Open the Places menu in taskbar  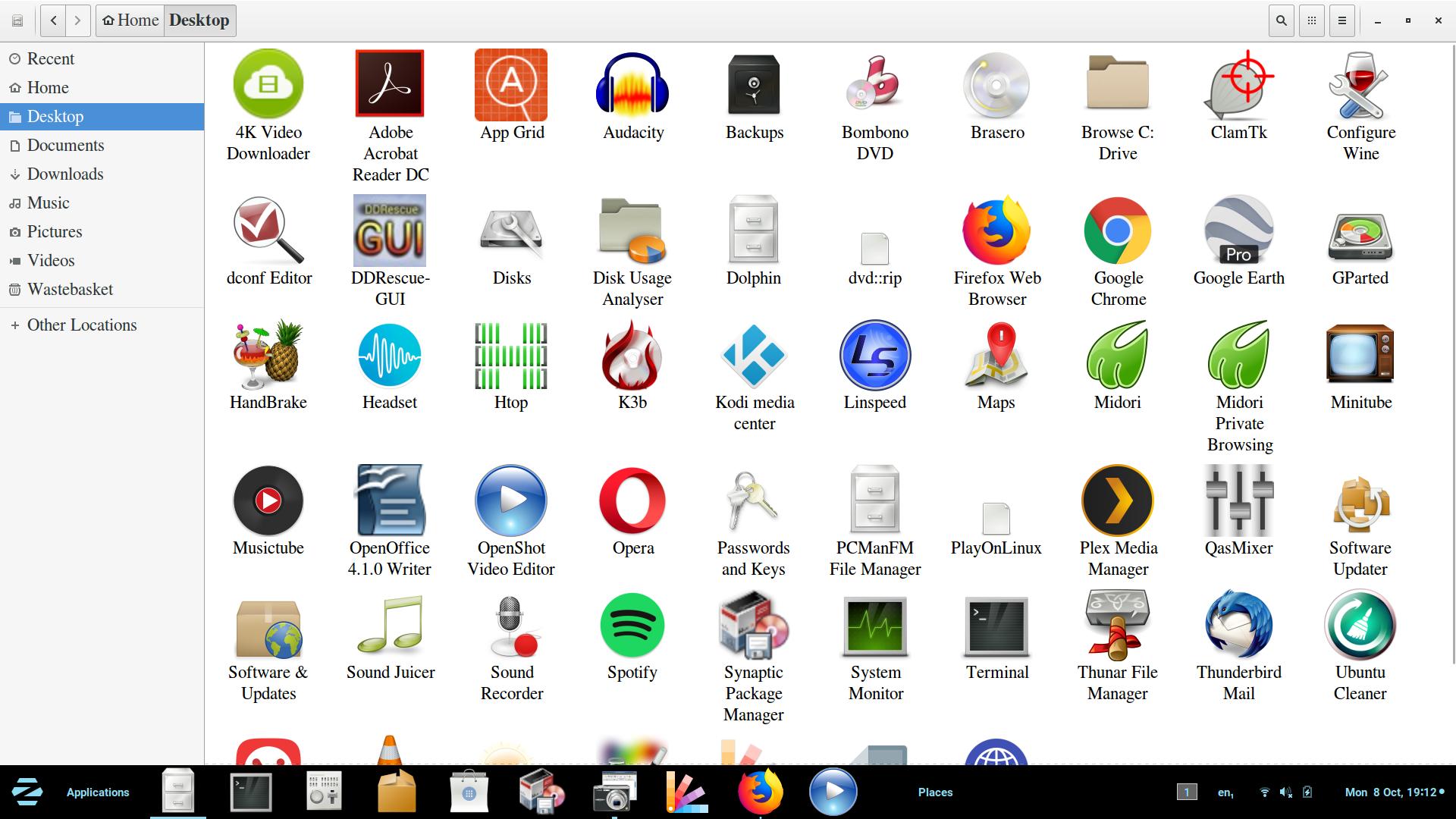(x=935, y=792)
